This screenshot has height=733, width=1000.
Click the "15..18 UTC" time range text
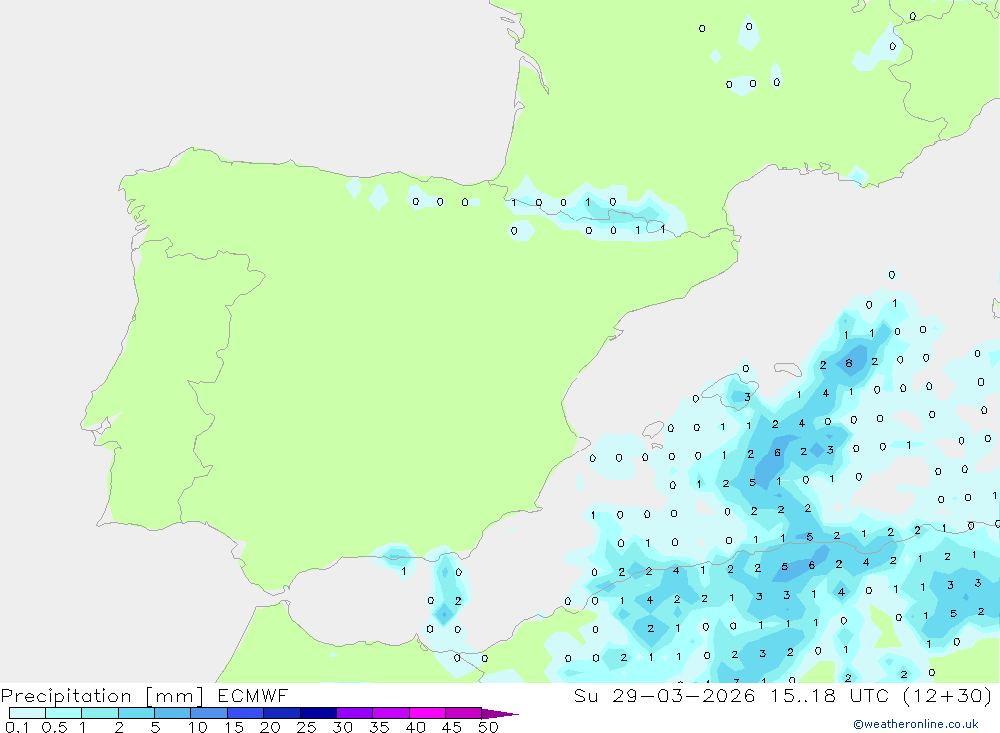pyautogui.click(x=830, y=696)
